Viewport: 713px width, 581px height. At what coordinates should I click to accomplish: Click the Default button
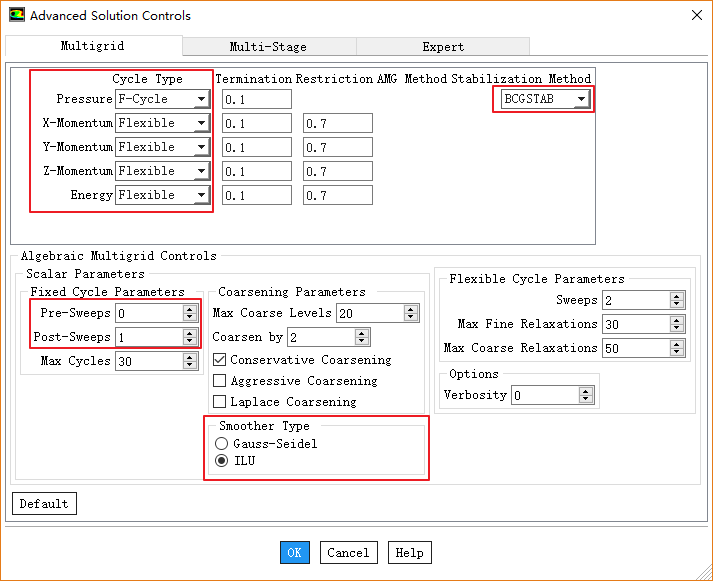pyautogui.click(x=44, y=504)
